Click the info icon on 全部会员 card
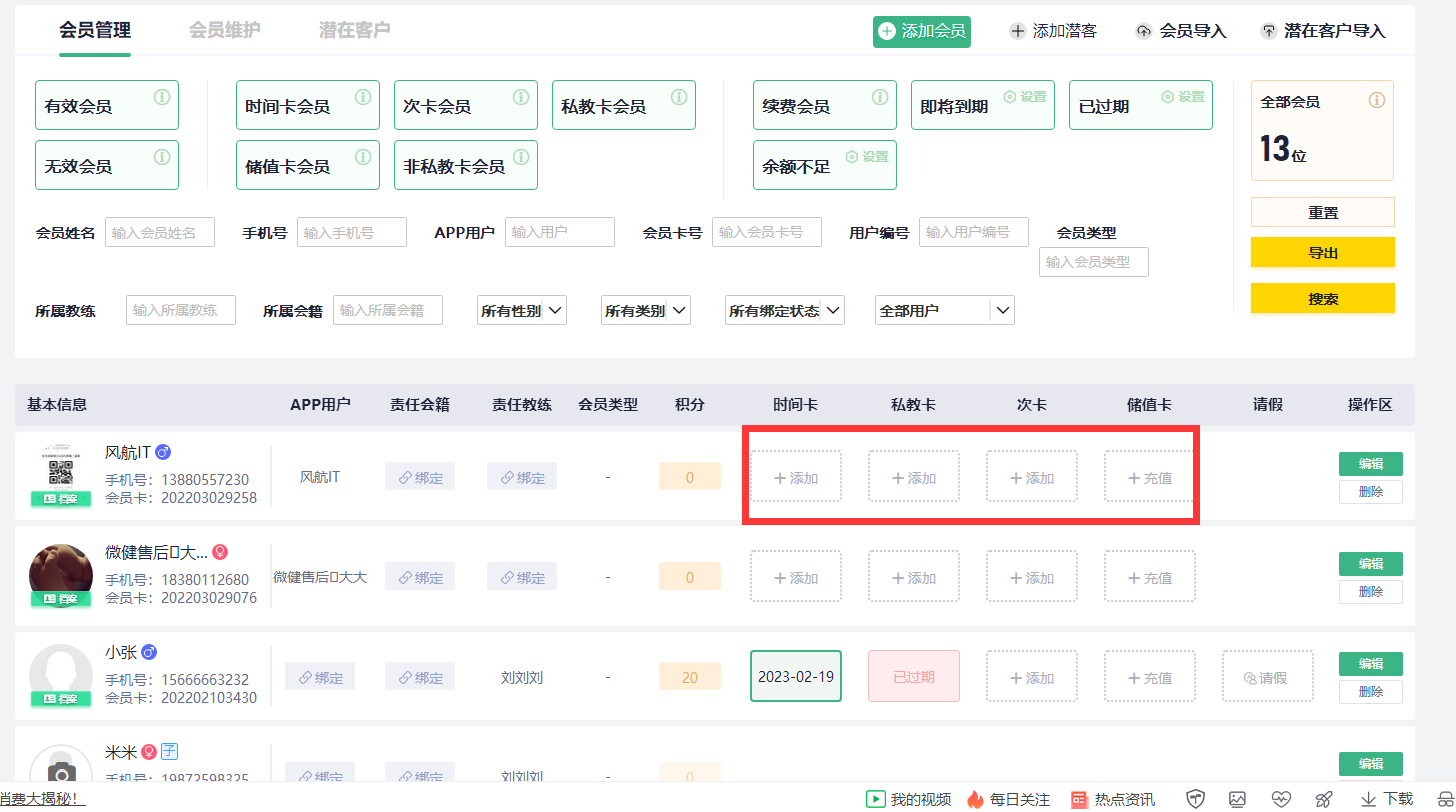 tap(1376, 101)
